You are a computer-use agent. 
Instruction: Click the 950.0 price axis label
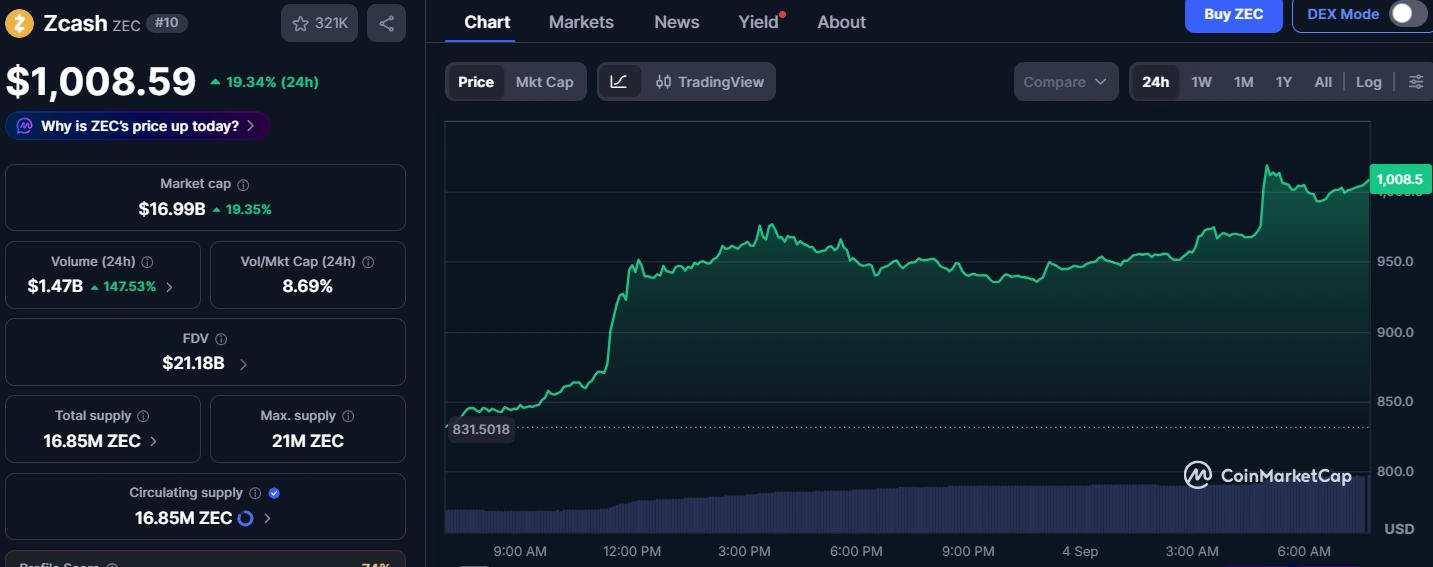pyautogui.click(x=1396, y=262)
